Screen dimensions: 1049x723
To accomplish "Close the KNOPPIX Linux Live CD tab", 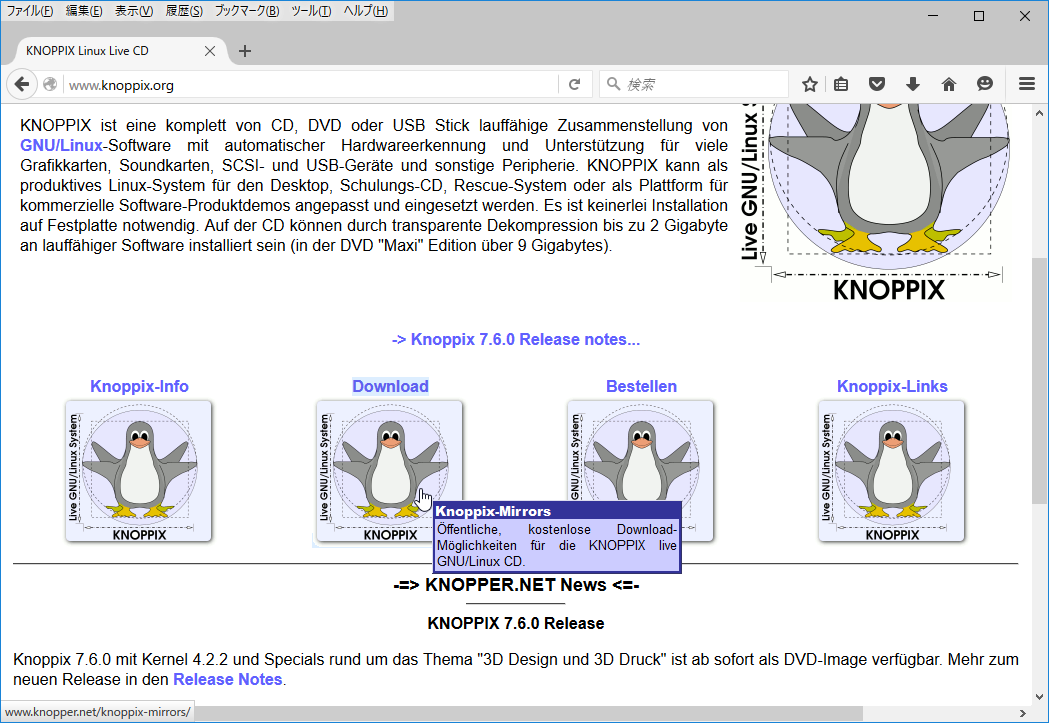I will pos(209,51).
